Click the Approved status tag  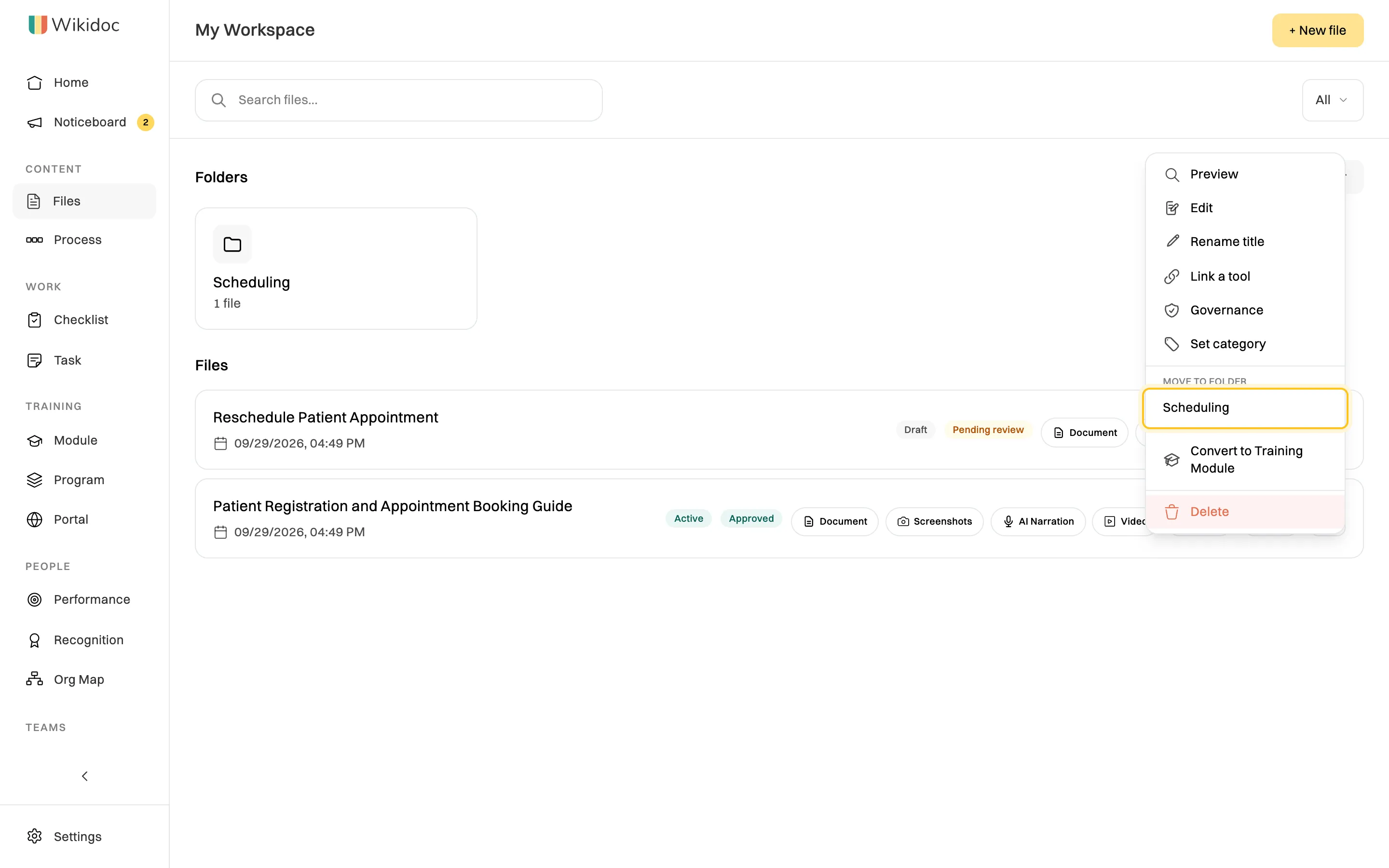751,518
